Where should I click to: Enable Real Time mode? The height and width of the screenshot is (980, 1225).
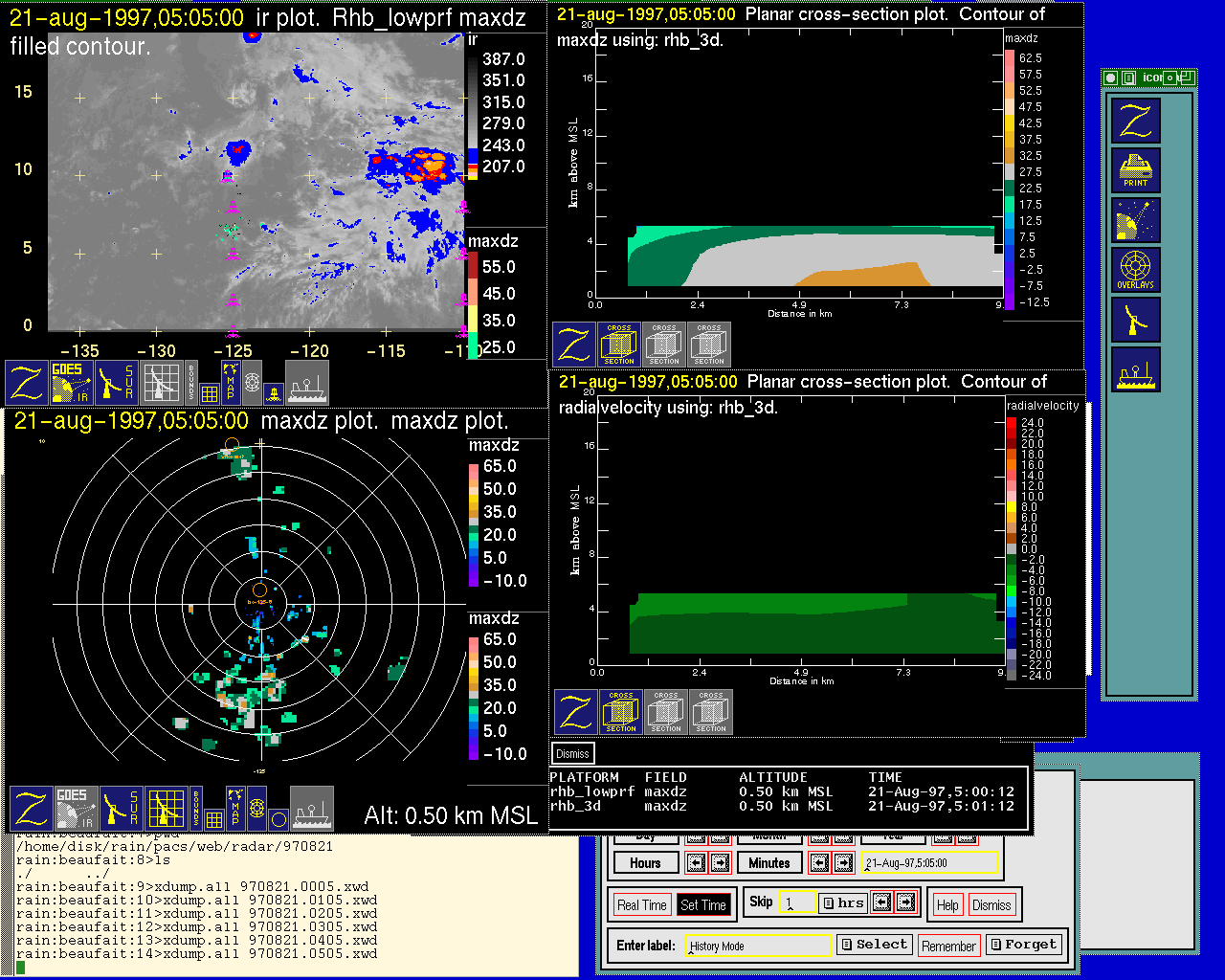click(641, 905)
